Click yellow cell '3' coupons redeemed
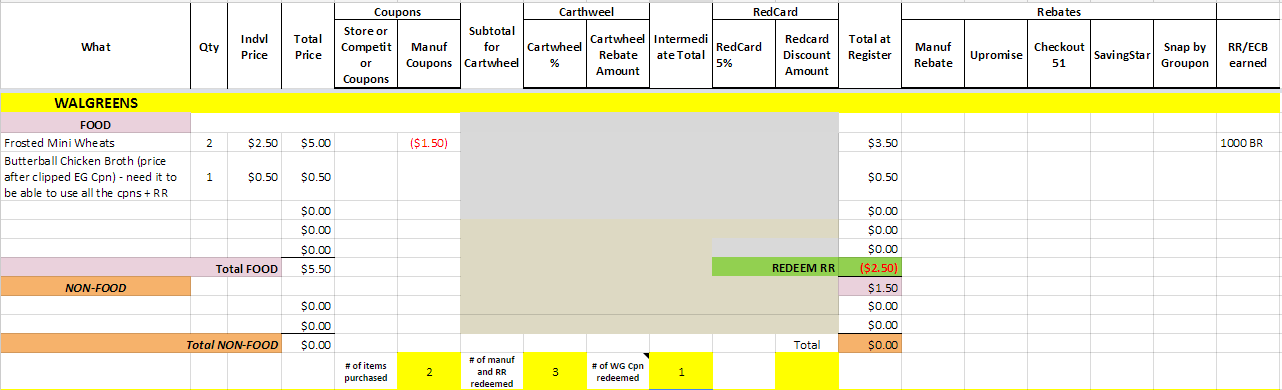Screen dimensions: 1282x390 555,371
